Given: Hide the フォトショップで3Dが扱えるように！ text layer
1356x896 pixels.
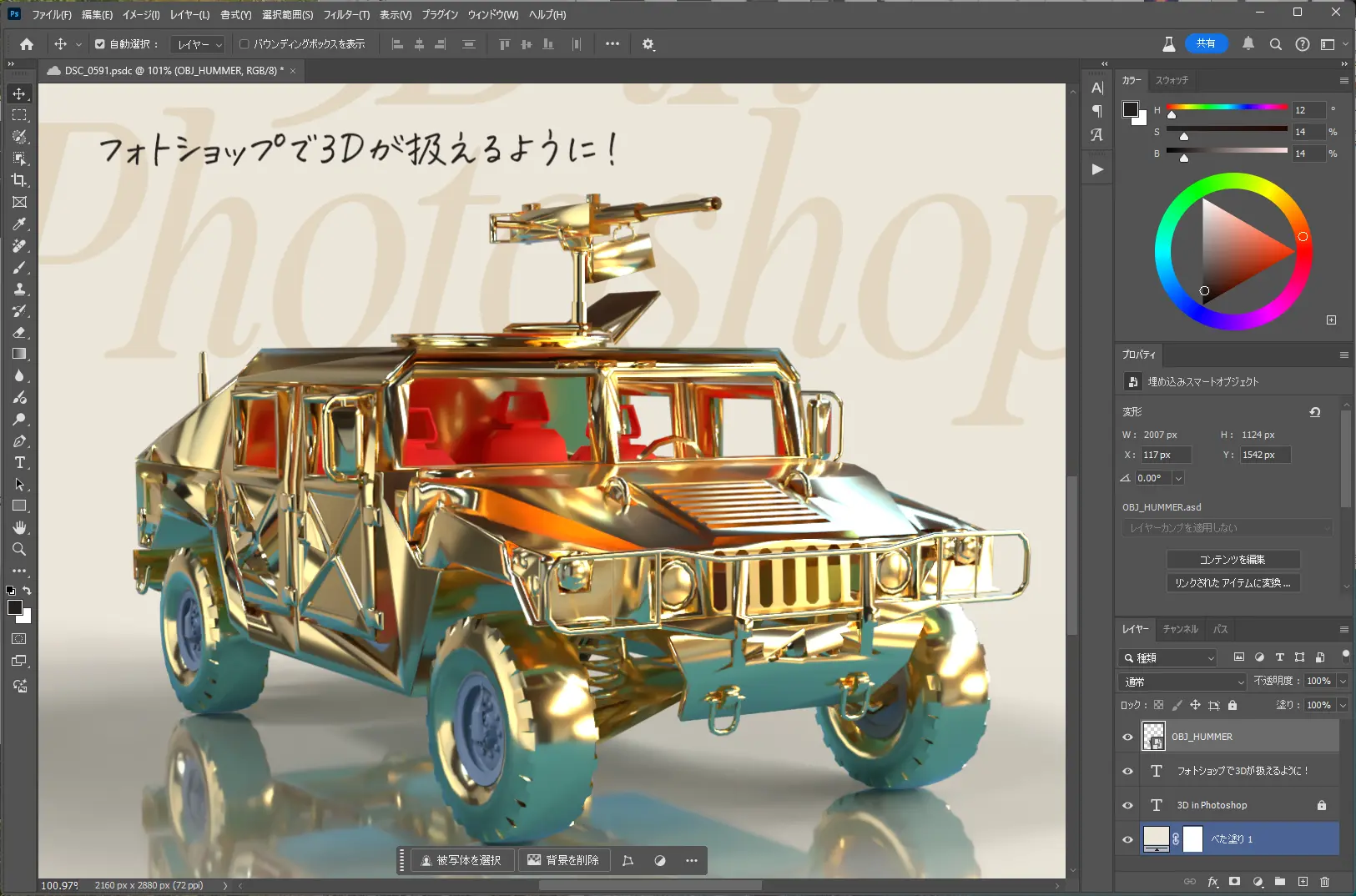Looking at the screenshot, I should 1127,771.
